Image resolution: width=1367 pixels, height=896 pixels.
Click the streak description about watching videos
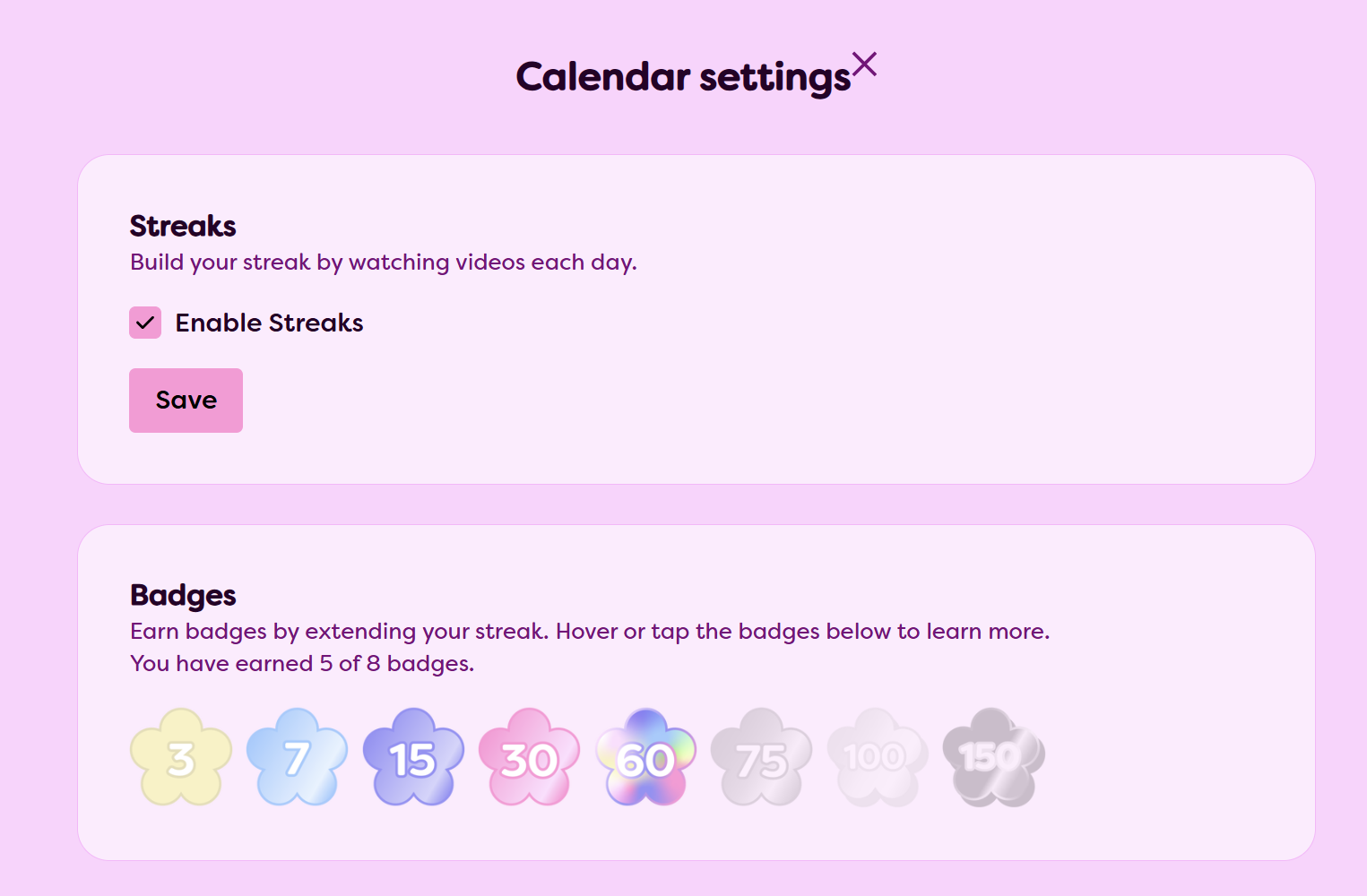[x=383, y=263]
